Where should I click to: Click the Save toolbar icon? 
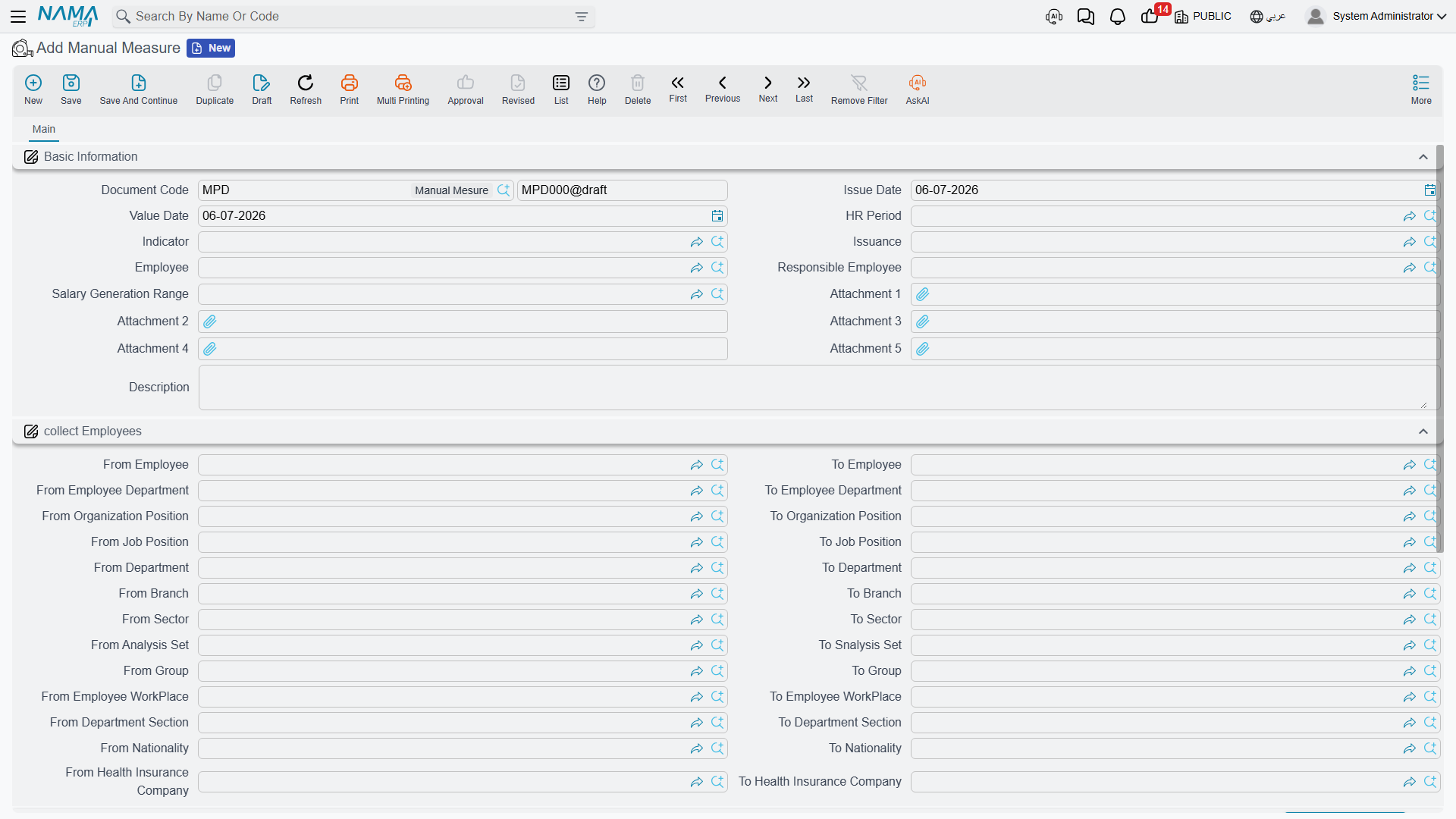click(71, 83)
